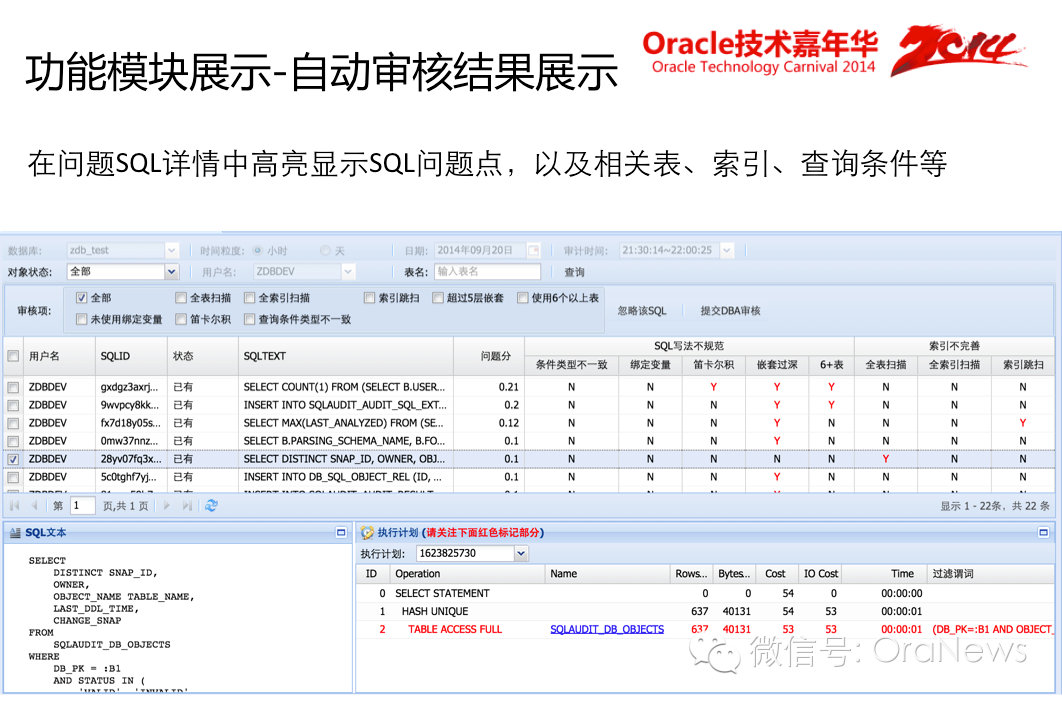Select the HASH UNIQUE plan row
Screen dimensions: 1062x706
click(705, 612)
